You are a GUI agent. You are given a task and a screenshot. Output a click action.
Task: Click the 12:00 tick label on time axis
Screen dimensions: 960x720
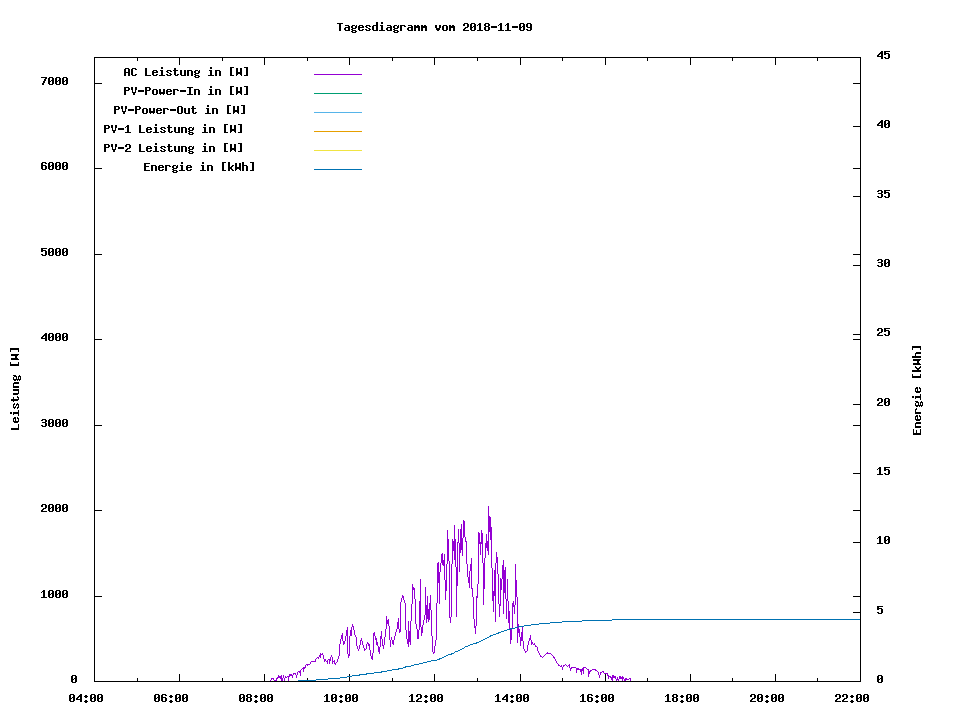tap(426, 698)
